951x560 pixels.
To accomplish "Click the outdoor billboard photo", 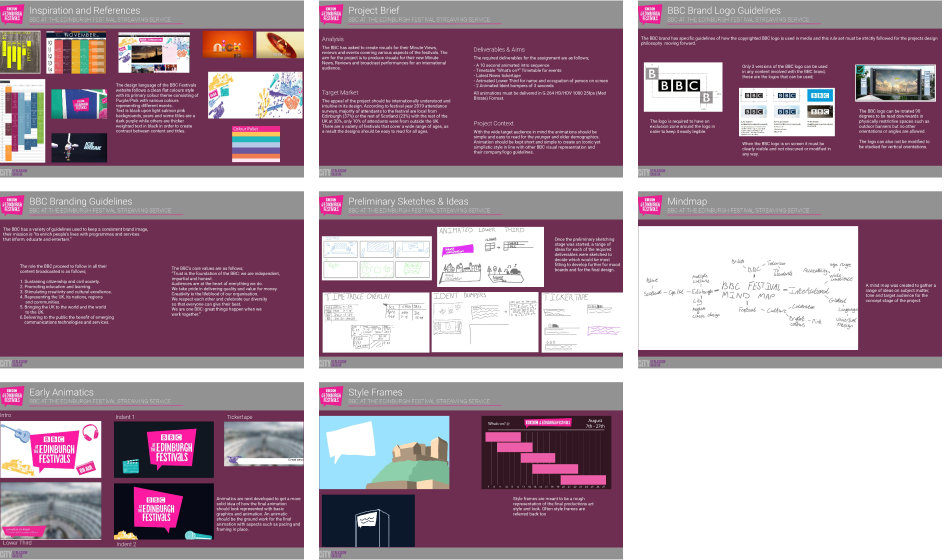I will tap(895, 83).
